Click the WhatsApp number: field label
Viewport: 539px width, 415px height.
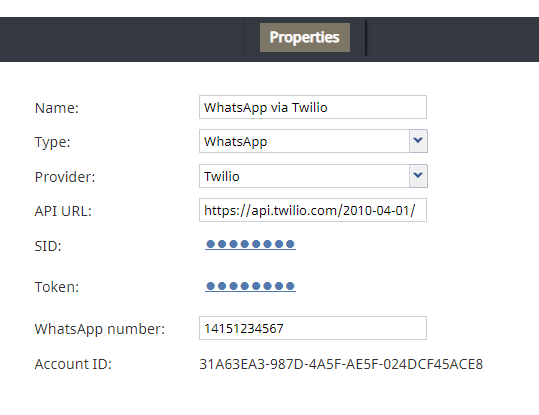(x=100, y=329)
